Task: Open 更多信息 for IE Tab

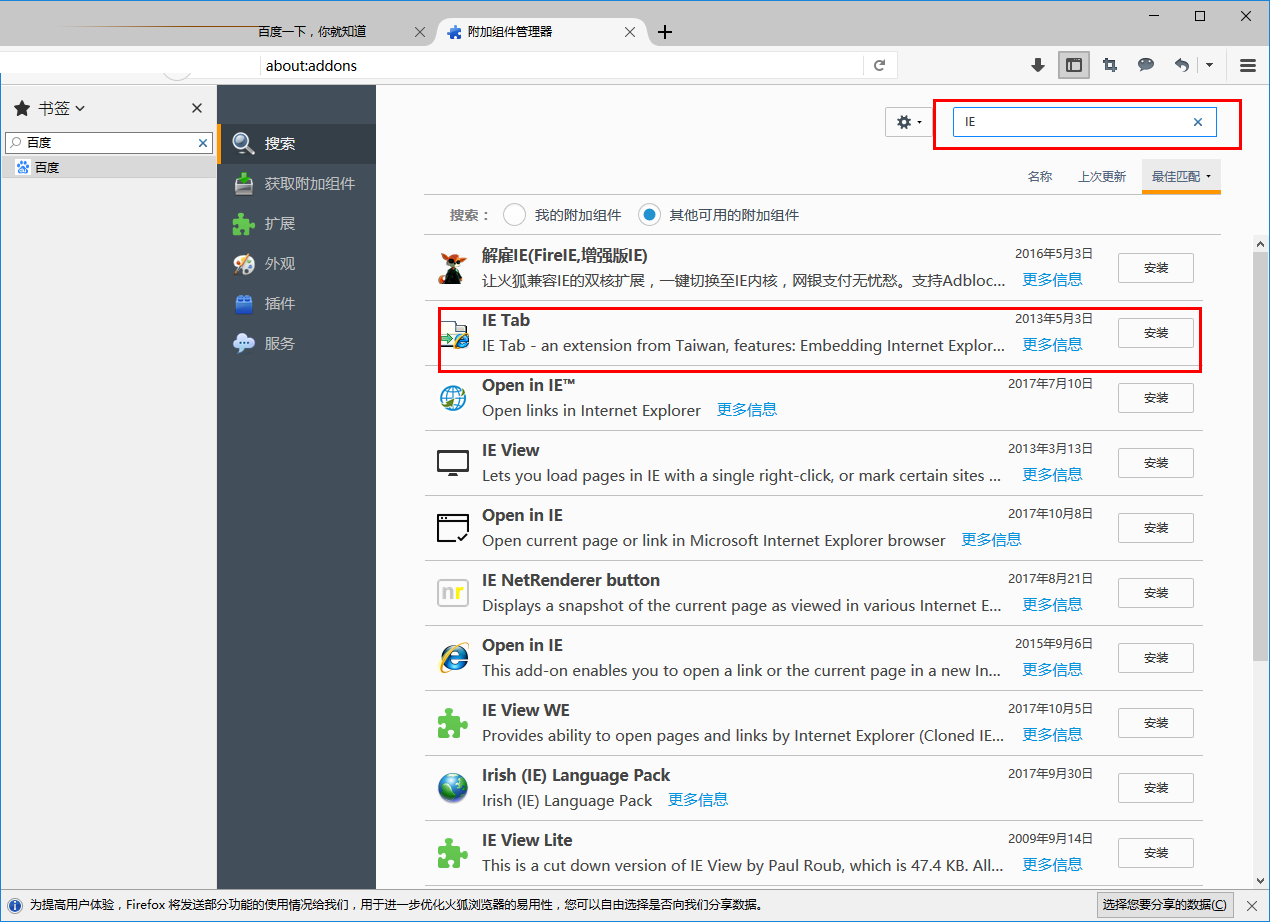Action: [x=1052, y=345]
